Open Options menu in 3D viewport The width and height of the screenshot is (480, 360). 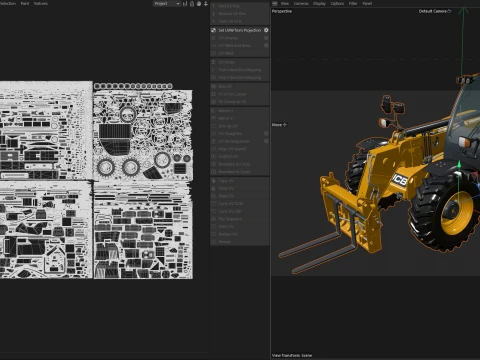(x=337, y=4)
